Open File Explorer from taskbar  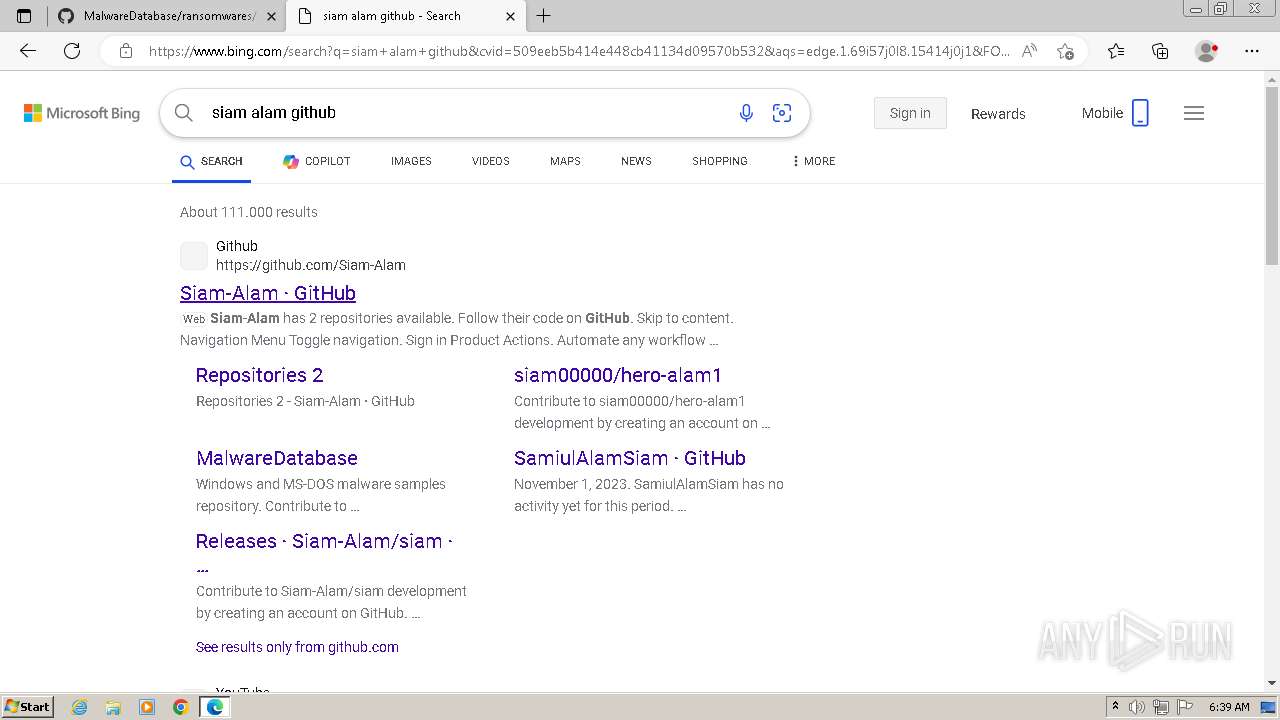(113, 707)
